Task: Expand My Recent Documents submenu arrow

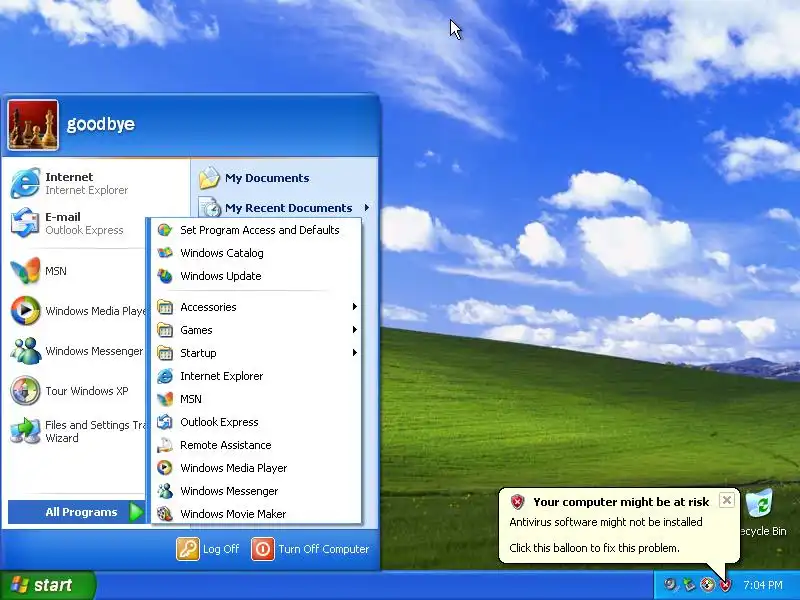Action: [x=367, y=208]
